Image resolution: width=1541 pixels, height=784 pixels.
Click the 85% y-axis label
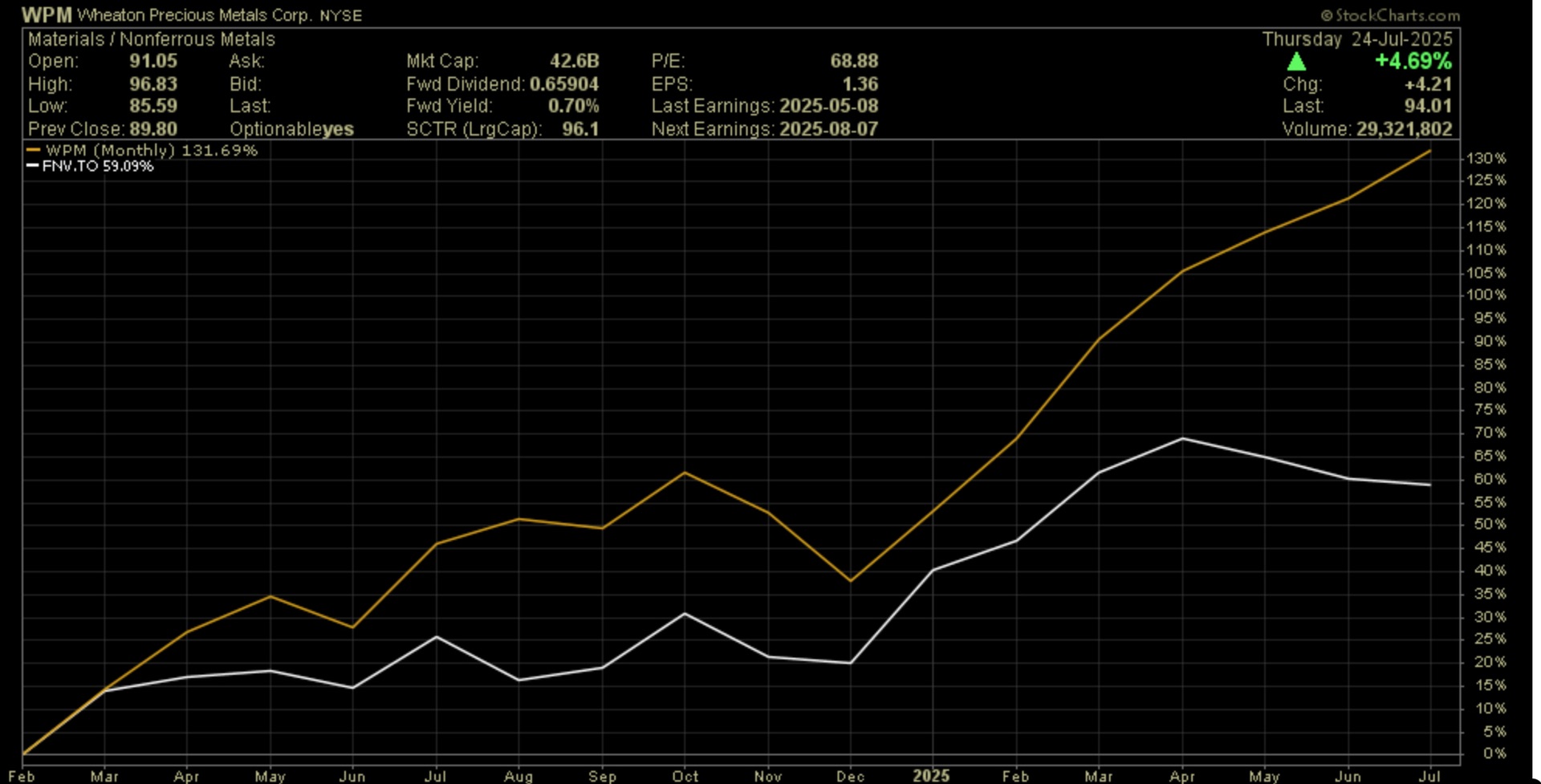1490,365
